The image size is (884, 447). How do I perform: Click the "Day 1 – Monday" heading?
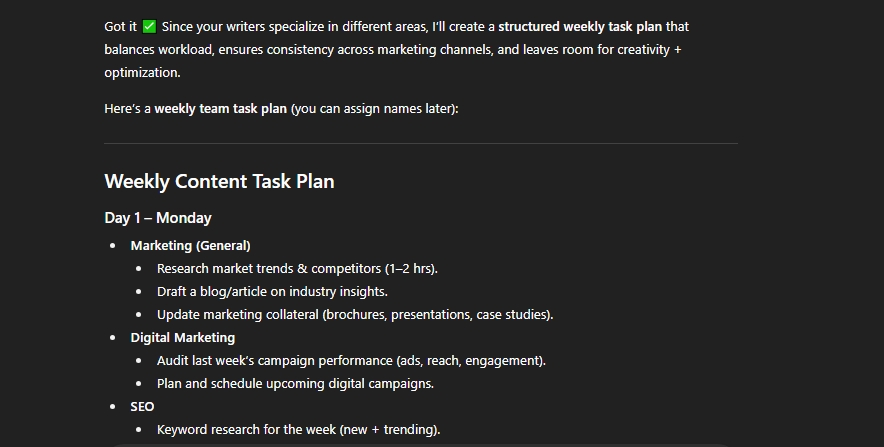click(158, 218)
